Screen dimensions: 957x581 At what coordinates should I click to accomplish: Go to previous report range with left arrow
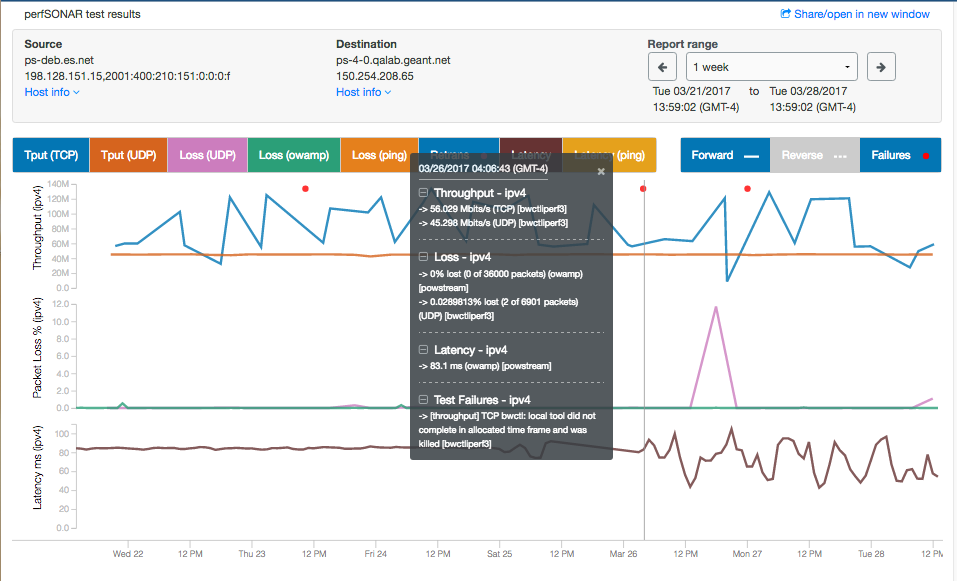[x=662, y=67]
